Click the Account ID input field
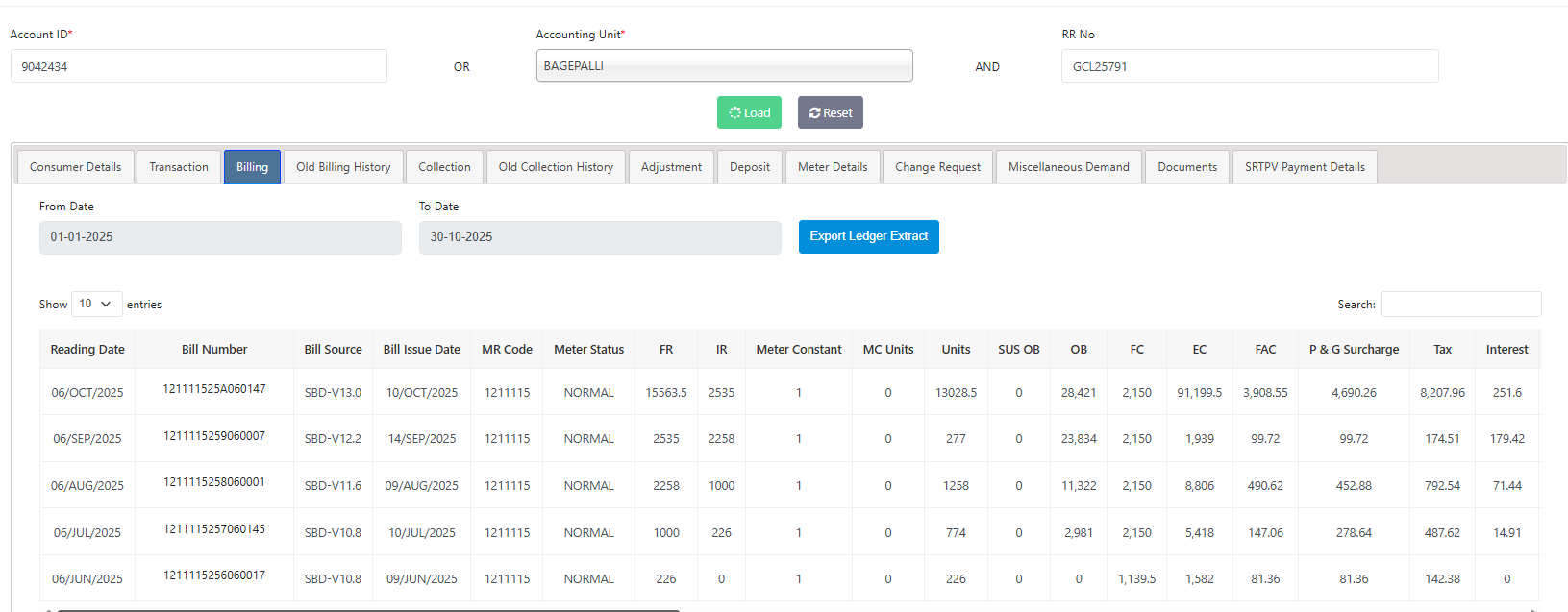Screen dimensions: 1568x612 199,66
